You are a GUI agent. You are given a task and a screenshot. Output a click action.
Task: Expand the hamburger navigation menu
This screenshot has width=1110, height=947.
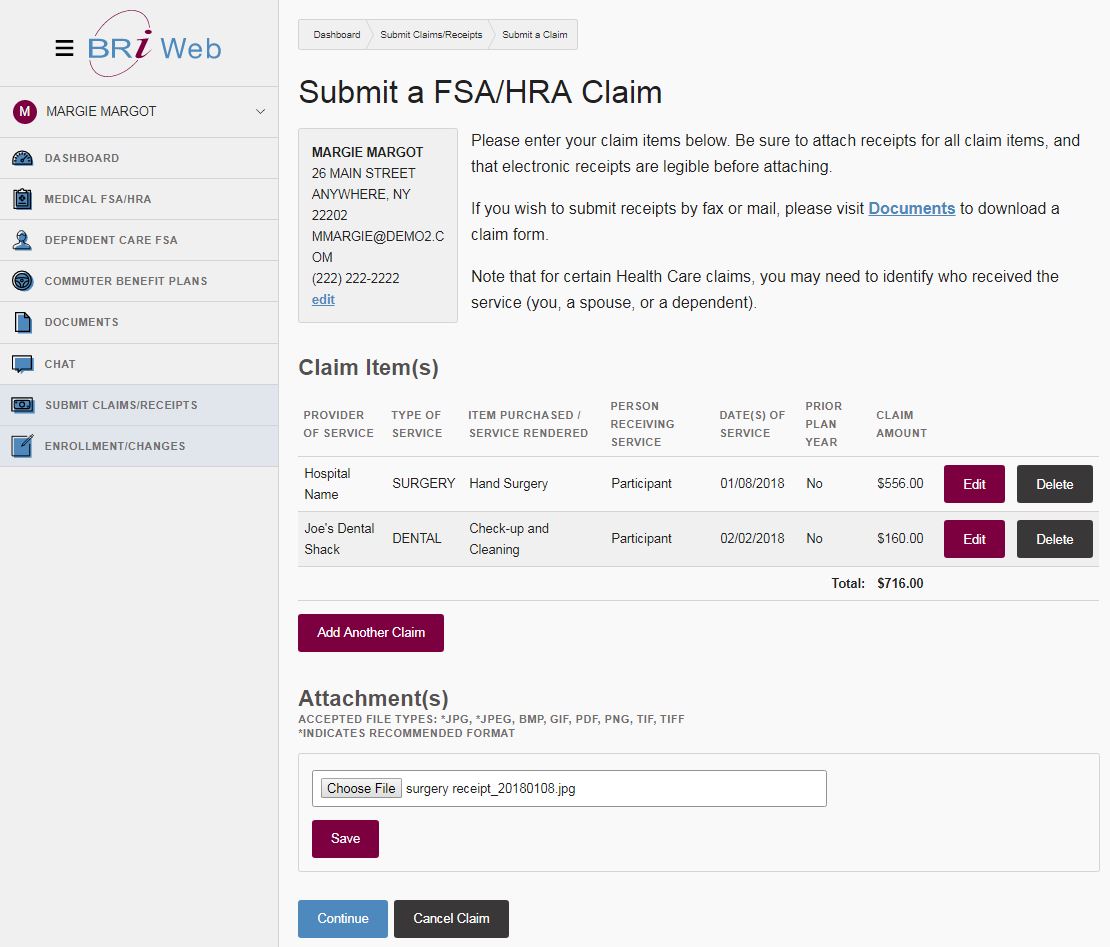click(x=64, y=47)
